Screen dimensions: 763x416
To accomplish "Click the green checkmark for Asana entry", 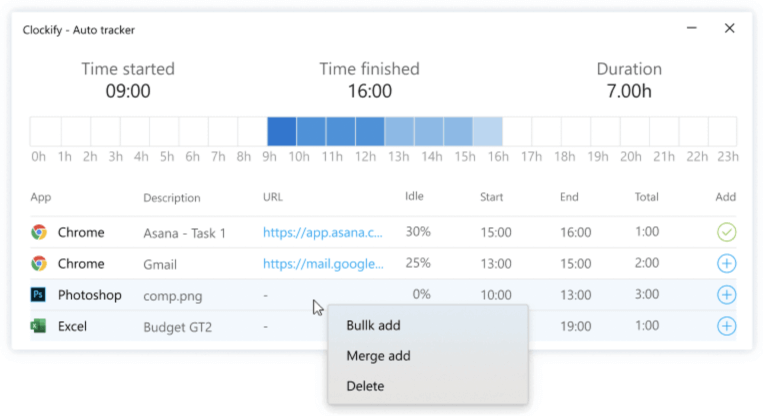I will [726, 232].
